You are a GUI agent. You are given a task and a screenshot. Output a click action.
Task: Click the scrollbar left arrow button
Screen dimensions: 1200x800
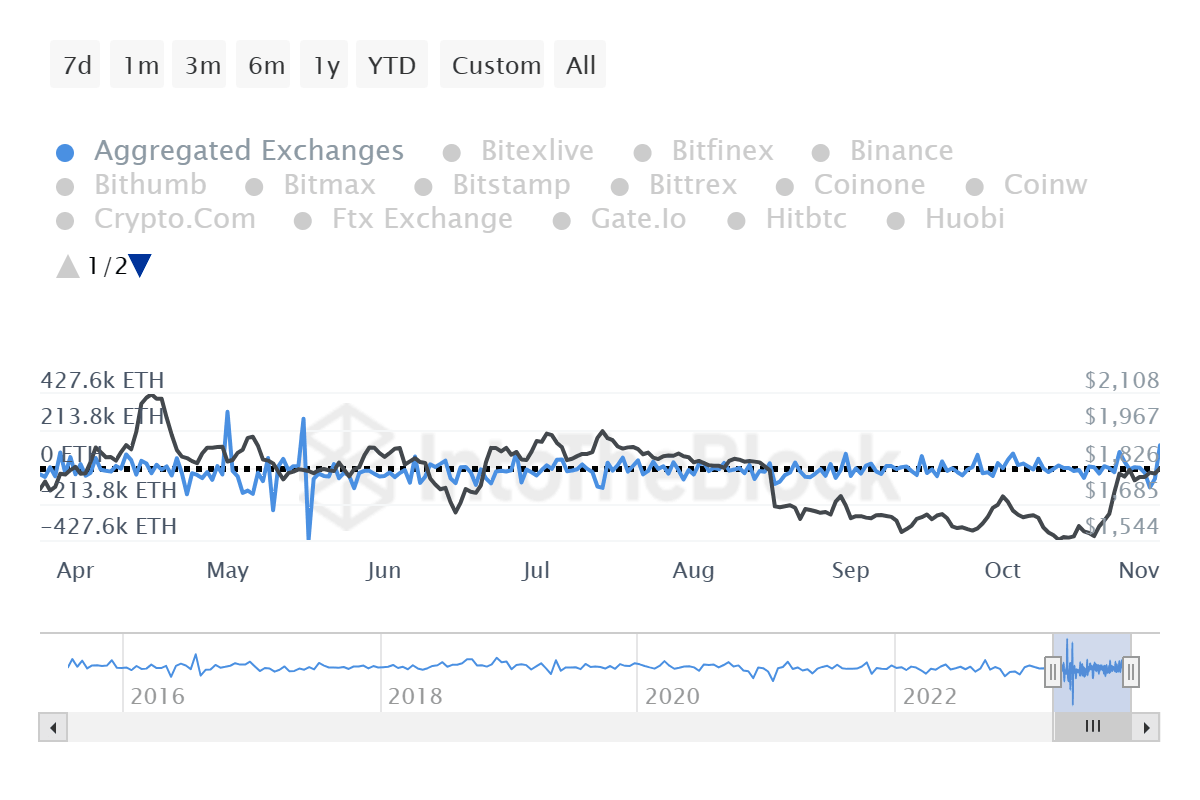[52, 727]
